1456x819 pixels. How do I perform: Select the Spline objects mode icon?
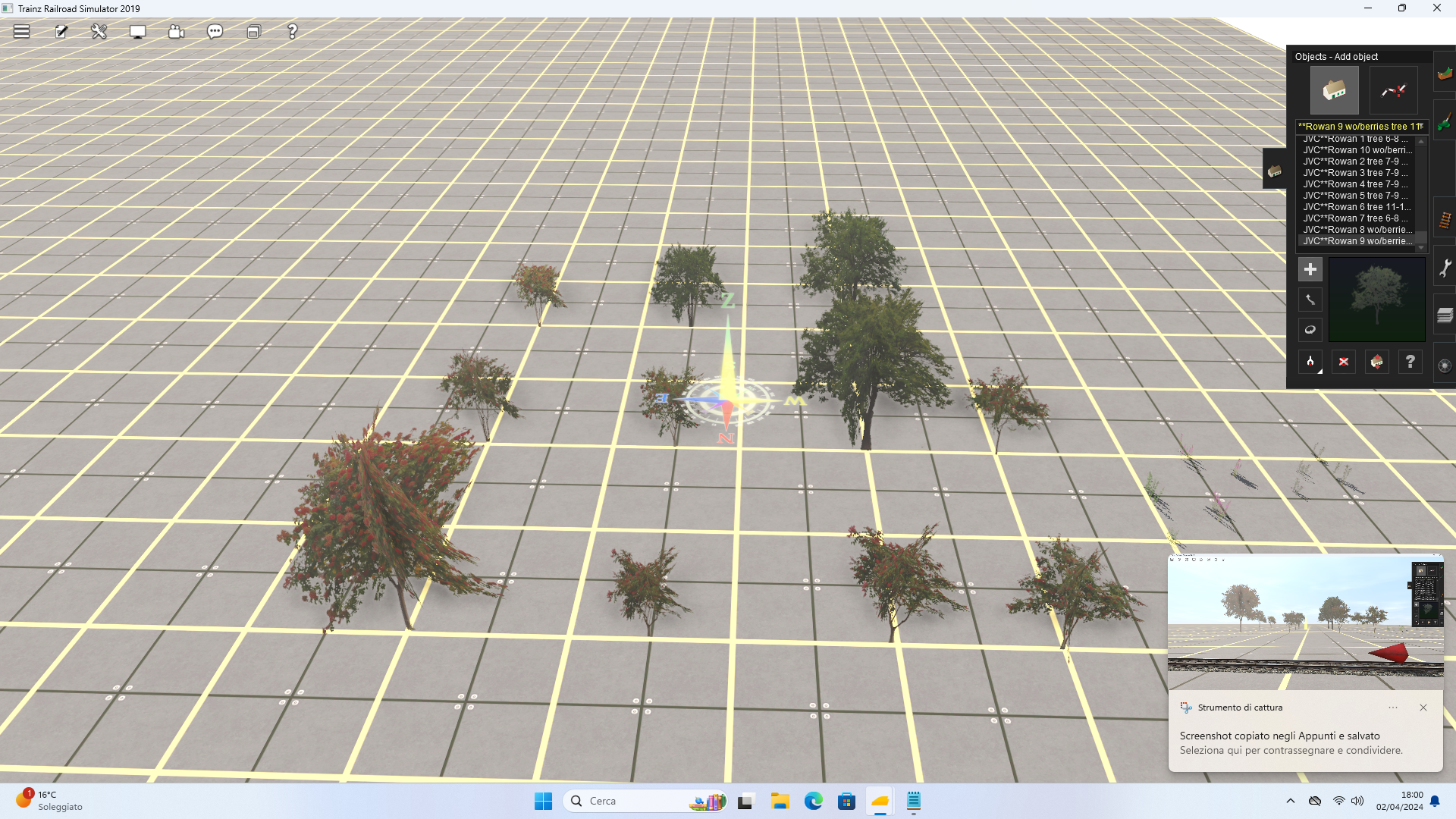(x=1394, y=90)
